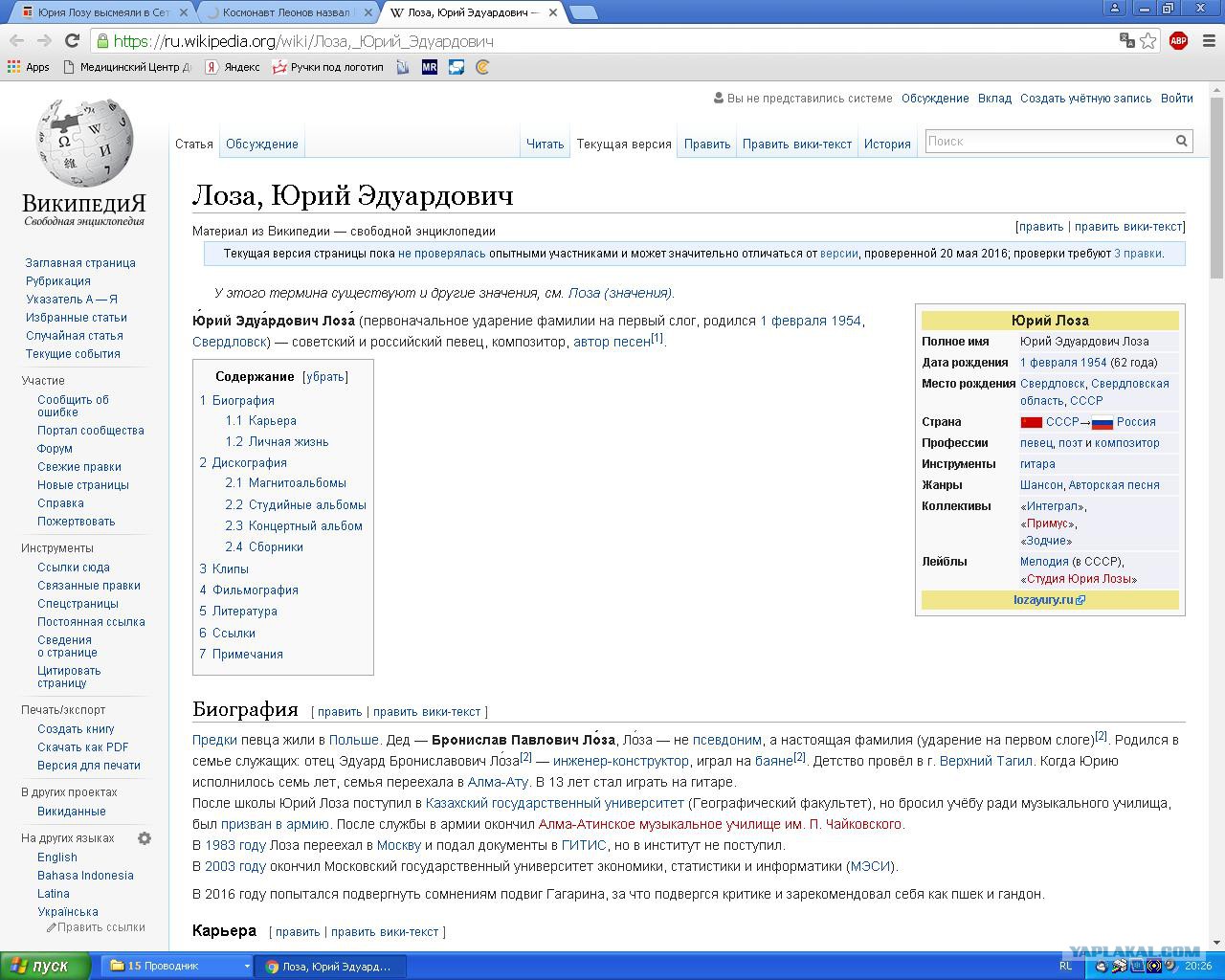The width and height of the screenshot is (1225, 980).
Task: Open the Править tab
Action: 707,145
